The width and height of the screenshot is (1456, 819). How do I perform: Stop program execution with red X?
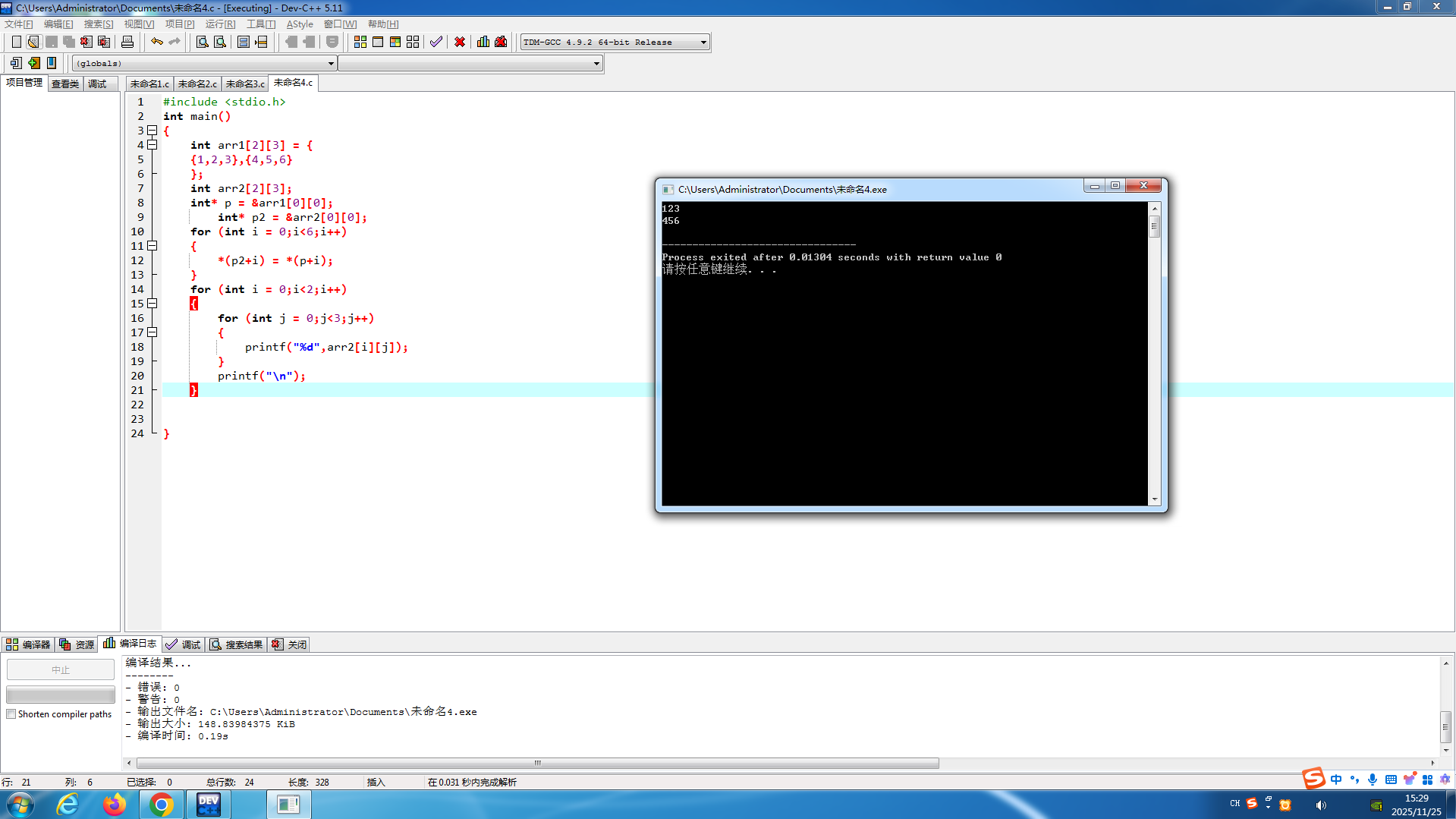point(460,42)
